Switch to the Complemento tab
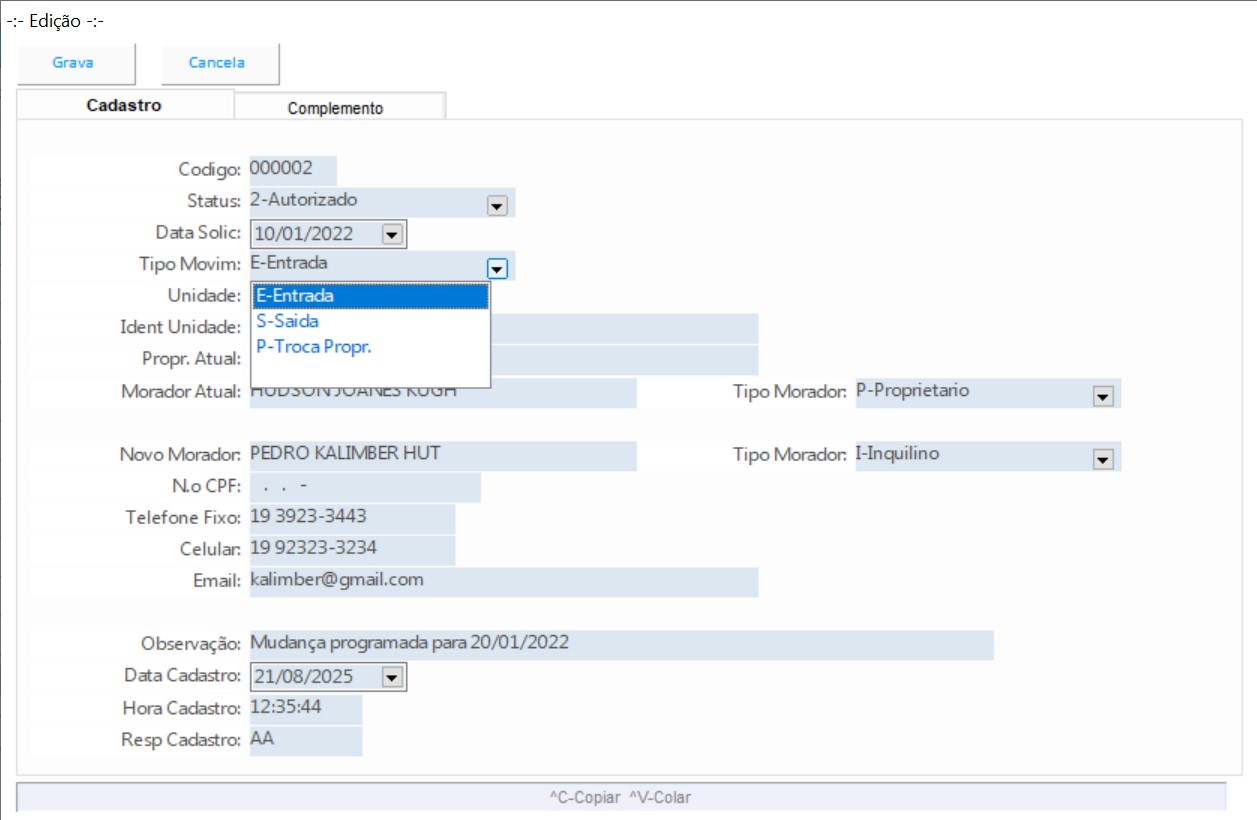 [x=335, y=108]
